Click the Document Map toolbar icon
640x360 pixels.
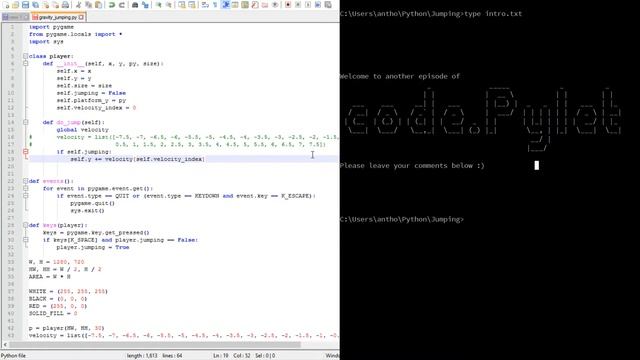click(245, 5)
